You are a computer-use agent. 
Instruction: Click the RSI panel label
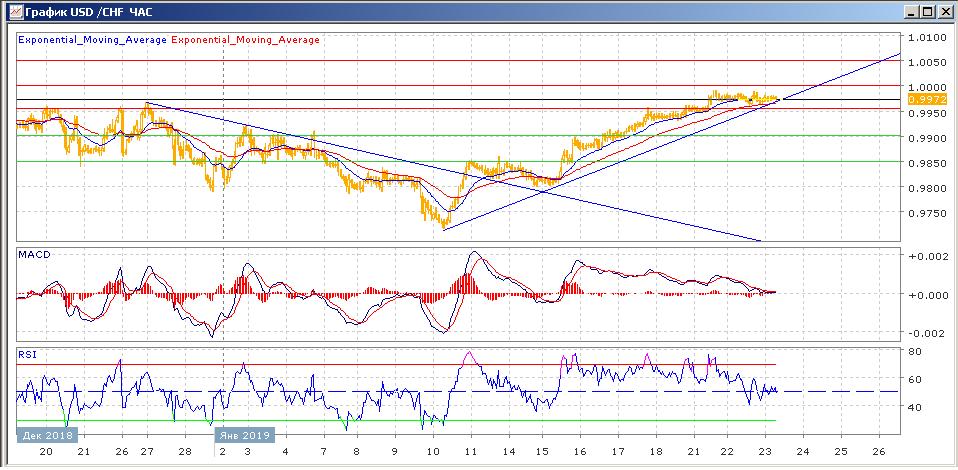pos(27,353)
